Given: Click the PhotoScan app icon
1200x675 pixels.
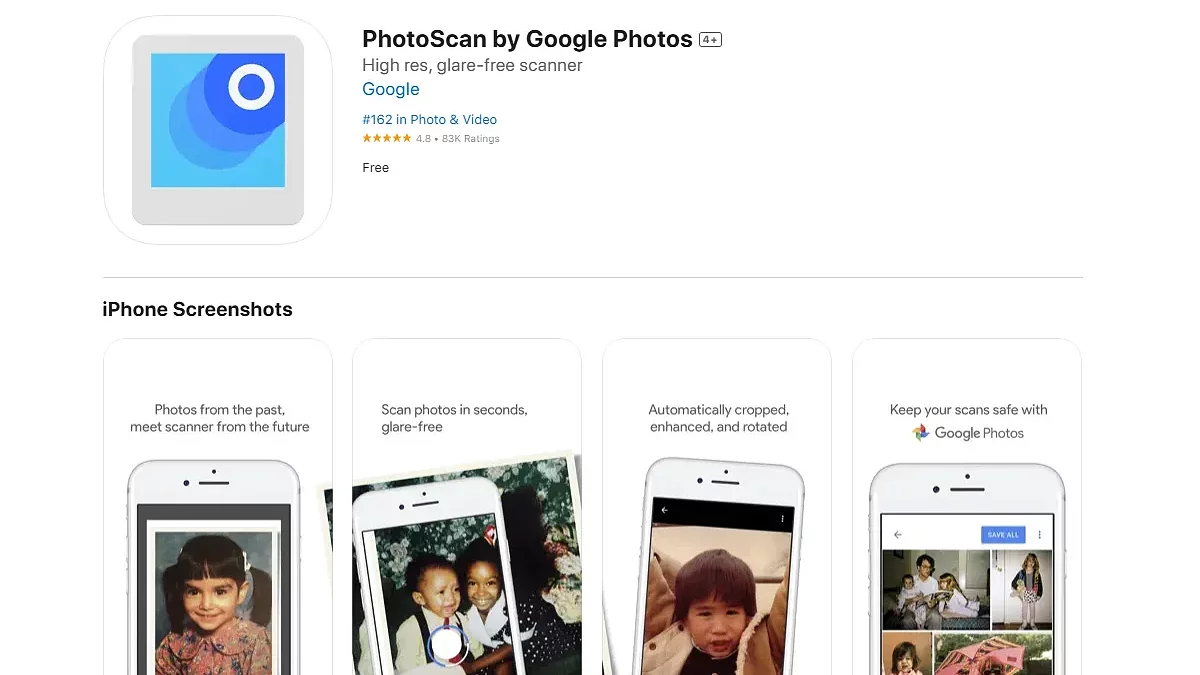Looking at the screenshot, I should pos(218,130).
